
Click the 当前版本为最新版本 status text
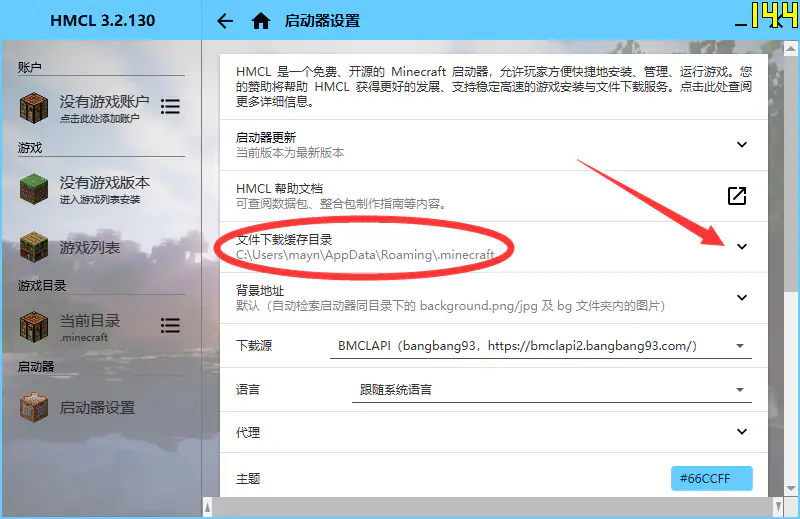click(x=290, y=153)
